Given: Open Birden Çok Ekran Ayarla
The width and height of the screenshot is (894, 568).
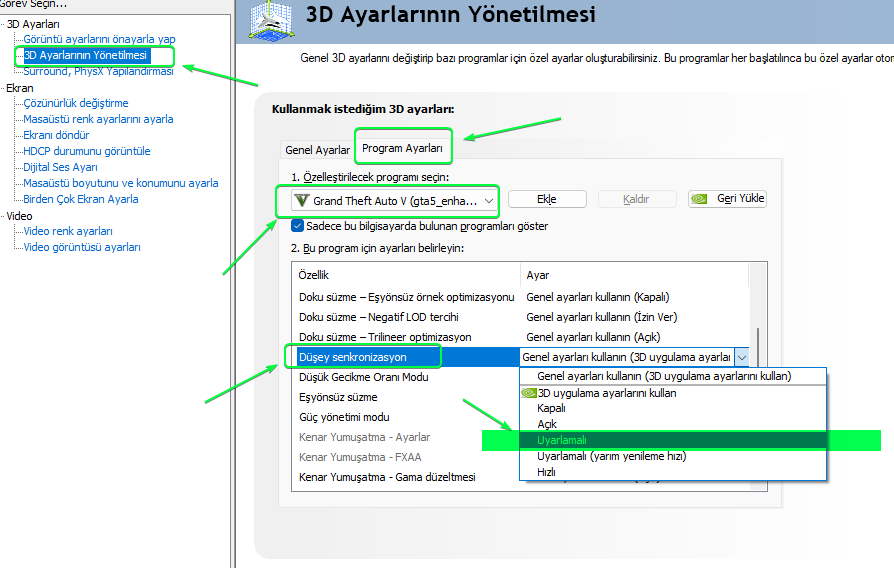Looking at the screenshot, I should 81,199.
